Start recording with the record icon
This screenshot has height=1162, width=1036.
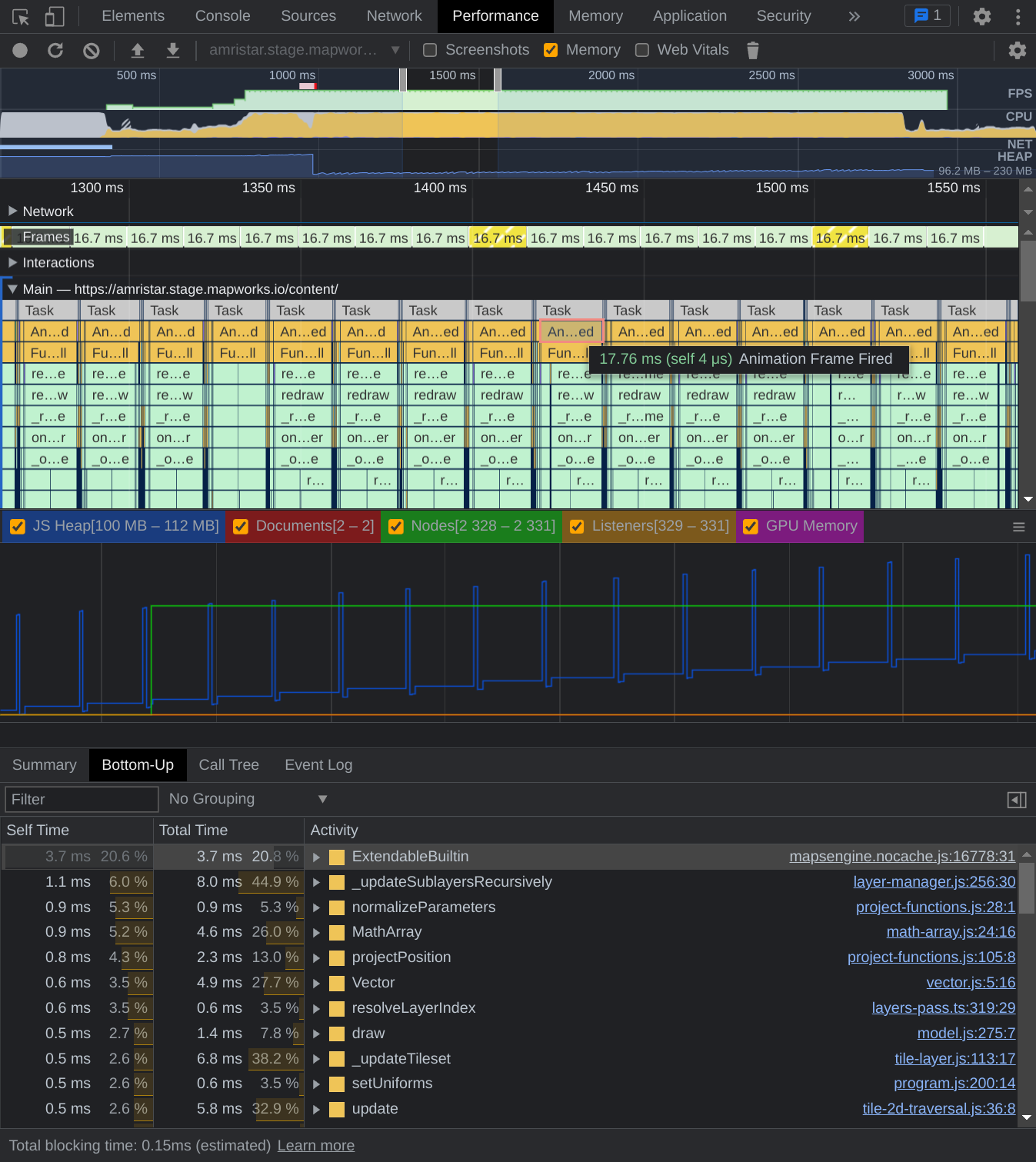pyautogui.click(x=20, y=50)
